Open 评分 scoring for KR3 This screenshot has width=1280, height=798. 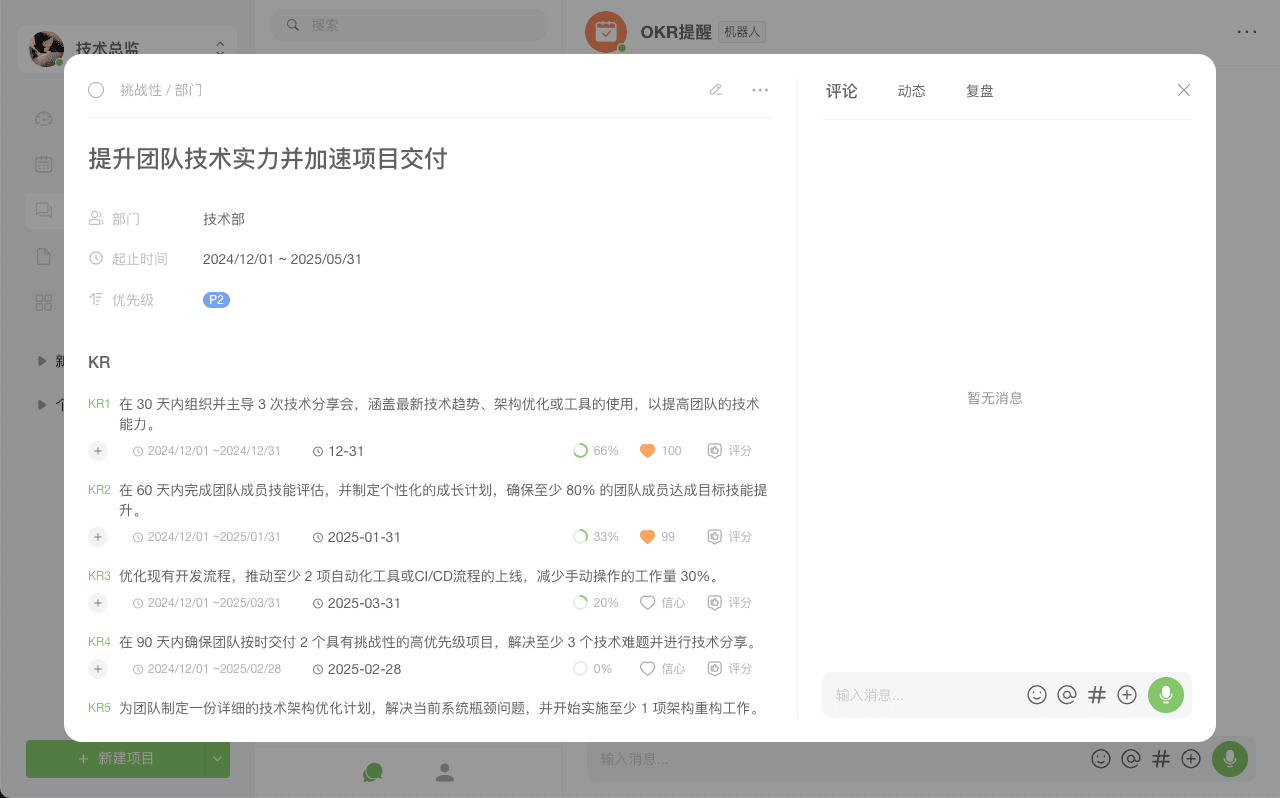(729, 603)
